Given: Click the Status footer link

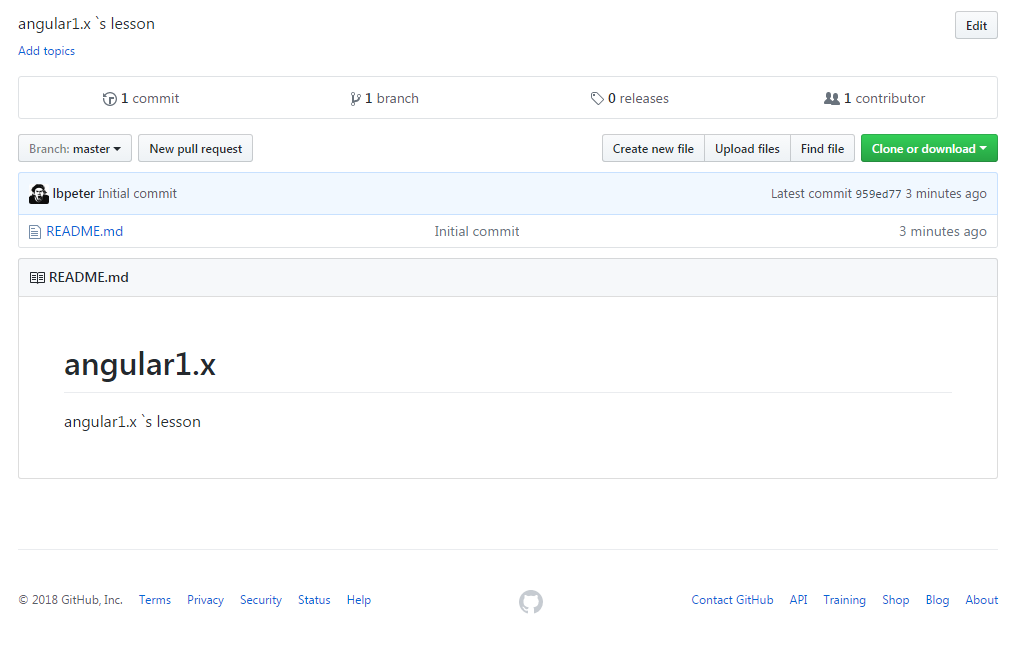Looking at the screenshot, I should pyautogui.click(x=314, y=600).
